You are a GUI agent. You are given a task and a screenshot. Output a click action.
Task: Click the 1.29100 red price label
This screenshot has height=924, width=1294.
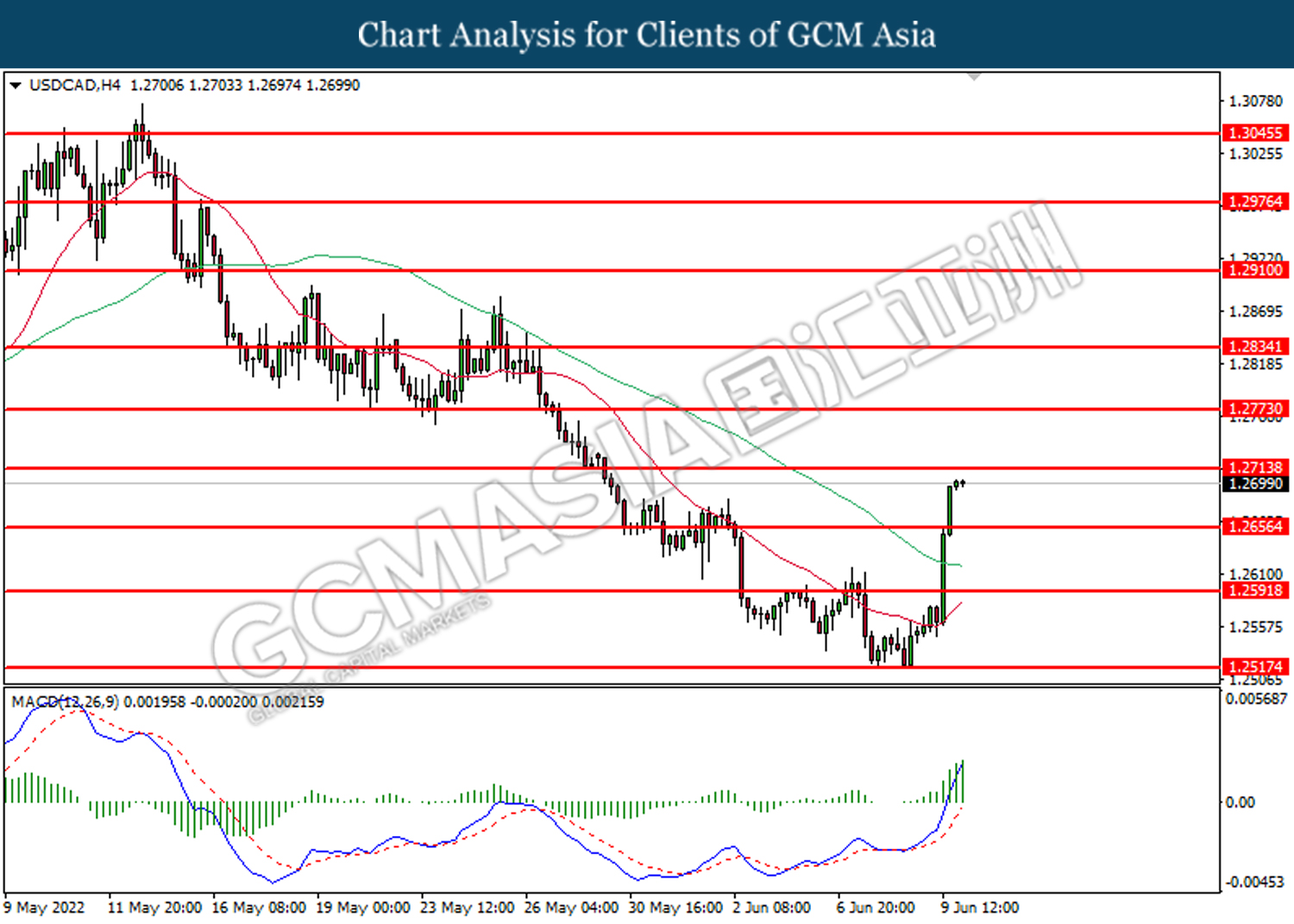(1256, 270)
